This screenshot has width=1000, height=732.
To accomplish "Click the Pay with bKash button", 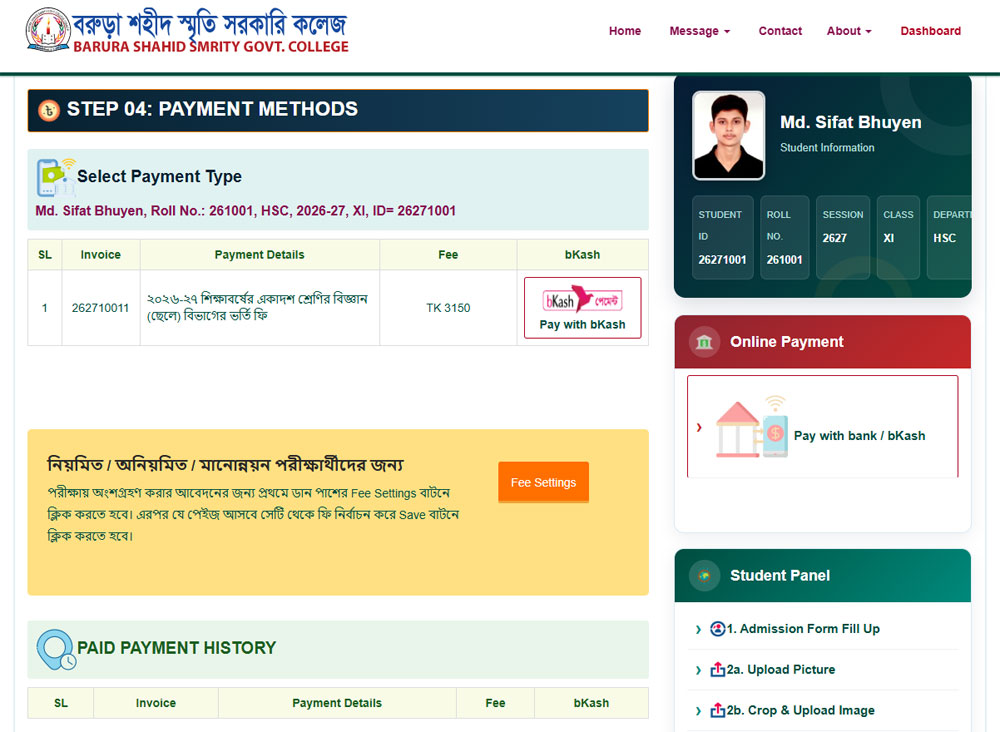I will [582, 308].
